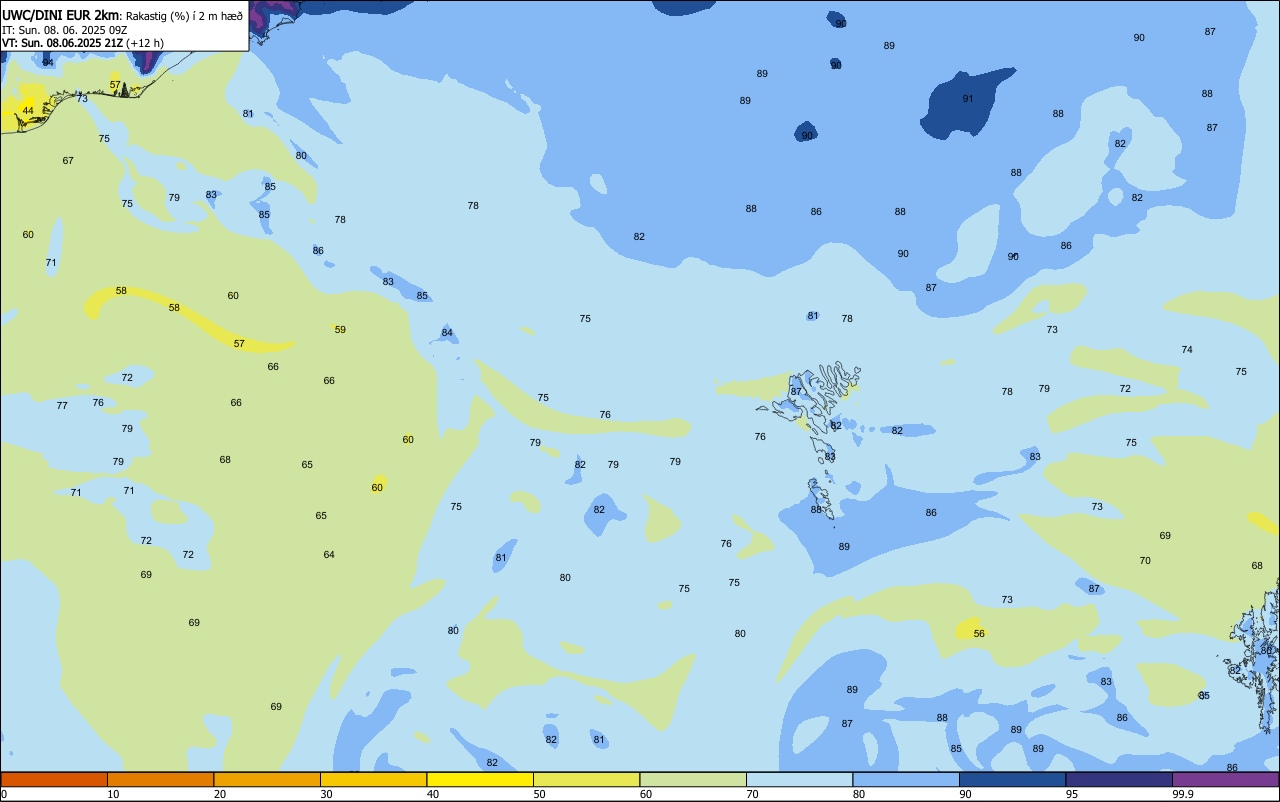This screenshot has width=1280, height=802.
Task: Click the value 56 on the yellow spot
Action: 979,633
